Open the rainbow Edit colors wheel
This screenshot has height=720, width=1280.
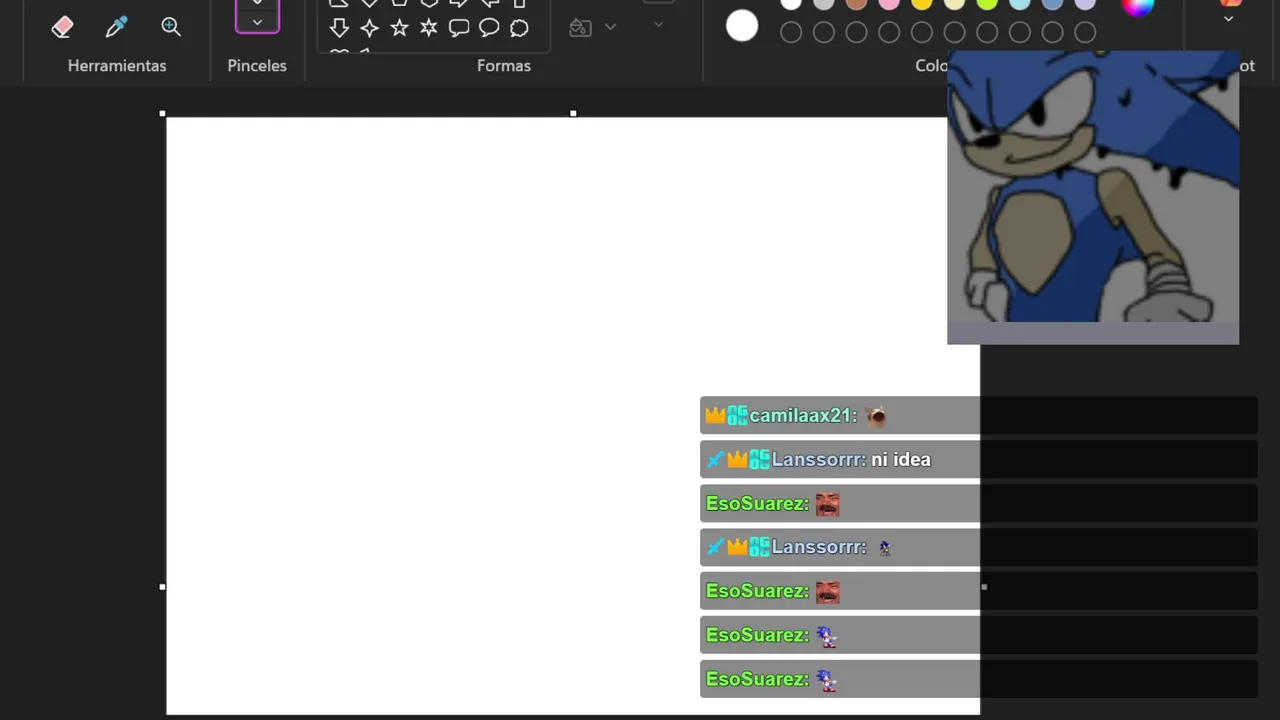(1137, 5)
